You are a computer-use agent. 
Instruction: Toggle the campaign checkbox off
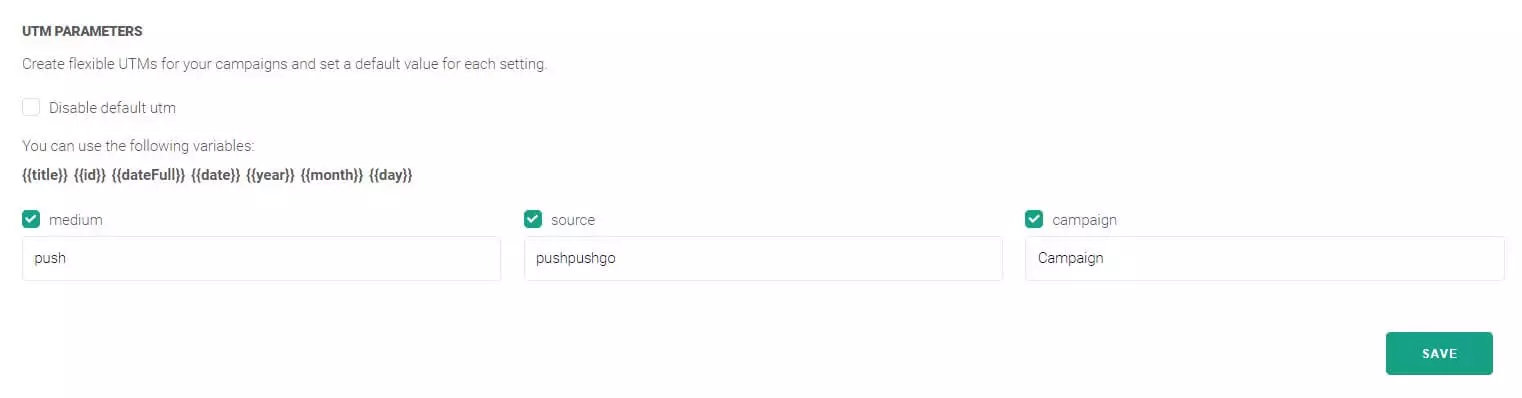1034,219
